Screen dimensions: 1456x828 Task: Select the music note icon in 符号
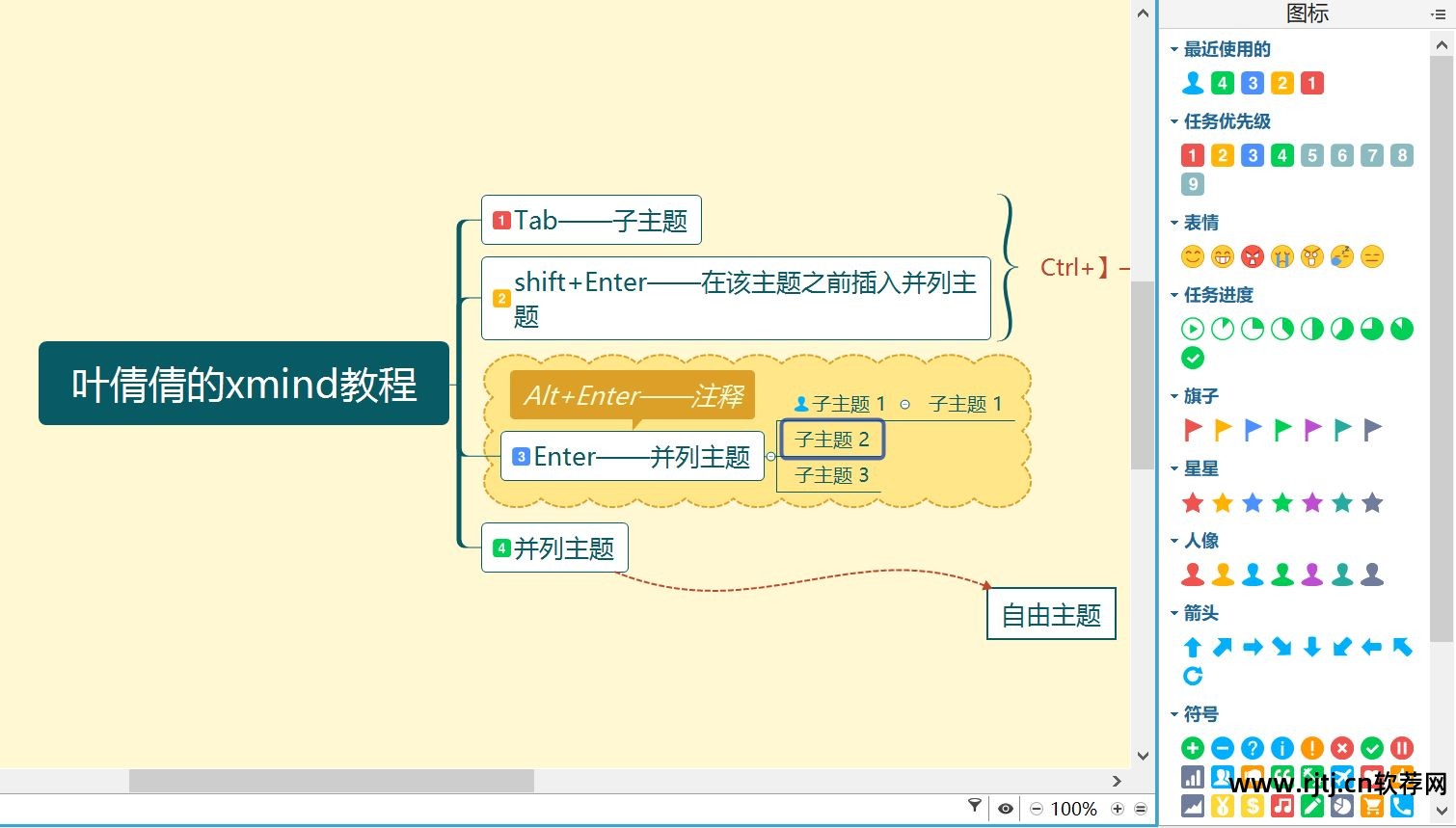click(x=1282, y=805)
